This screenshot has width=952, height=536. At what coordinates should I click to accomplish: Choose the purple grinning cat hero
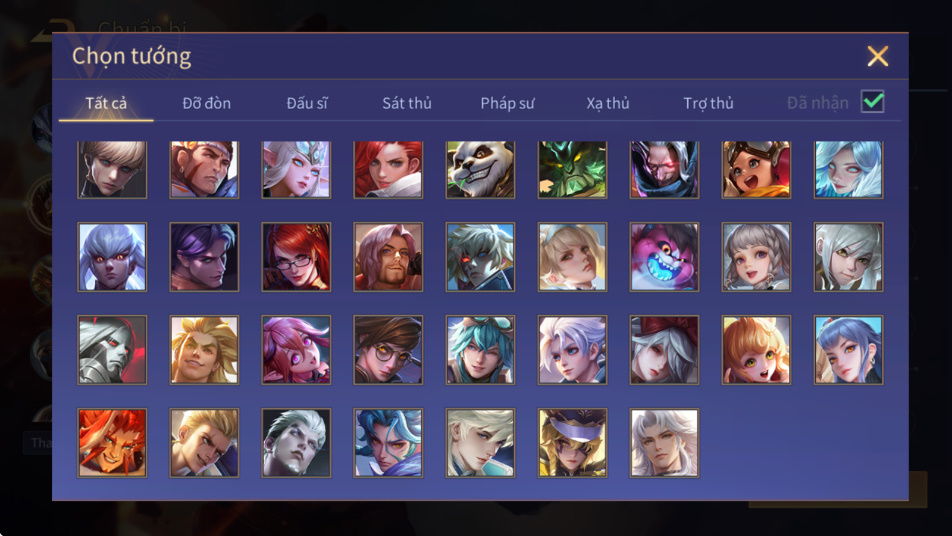click(664, 257)
